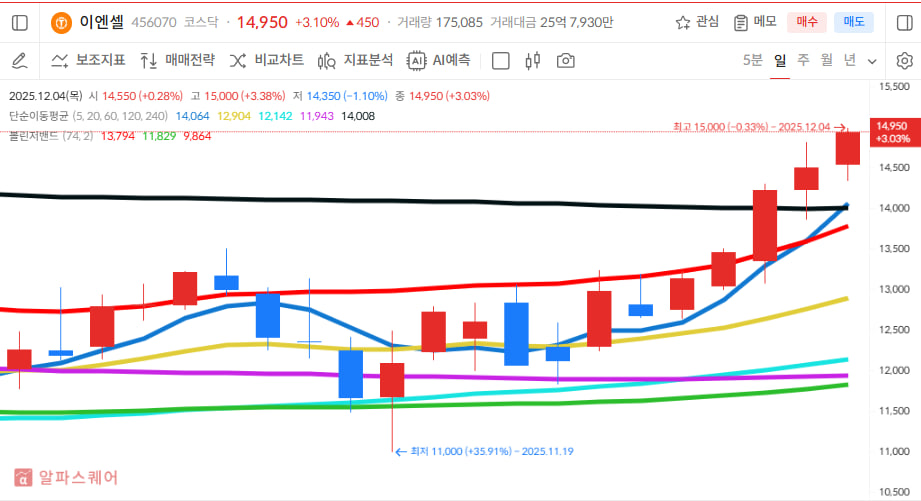Toggle the left sidebar panel icon
The image size is (921, 501).
[x=19, y=22]
